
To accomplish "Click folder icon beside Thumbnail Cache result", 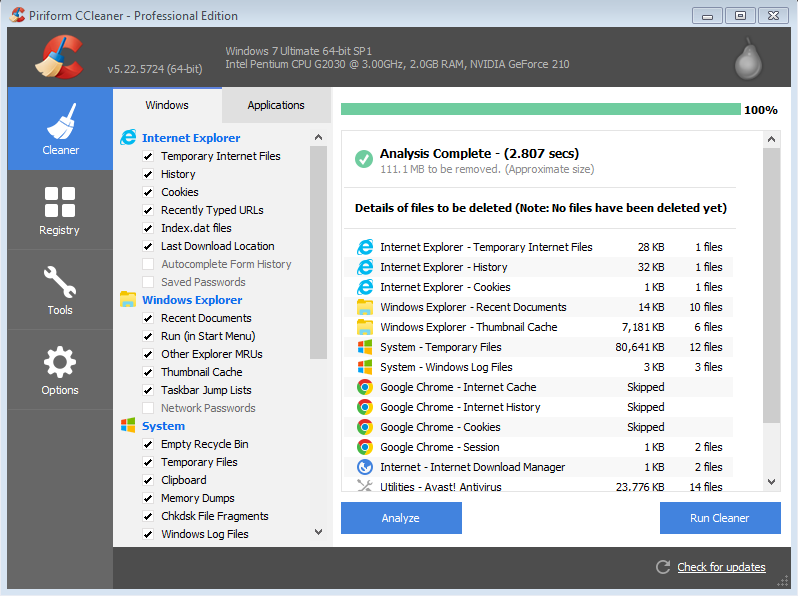I will point(365,327).
